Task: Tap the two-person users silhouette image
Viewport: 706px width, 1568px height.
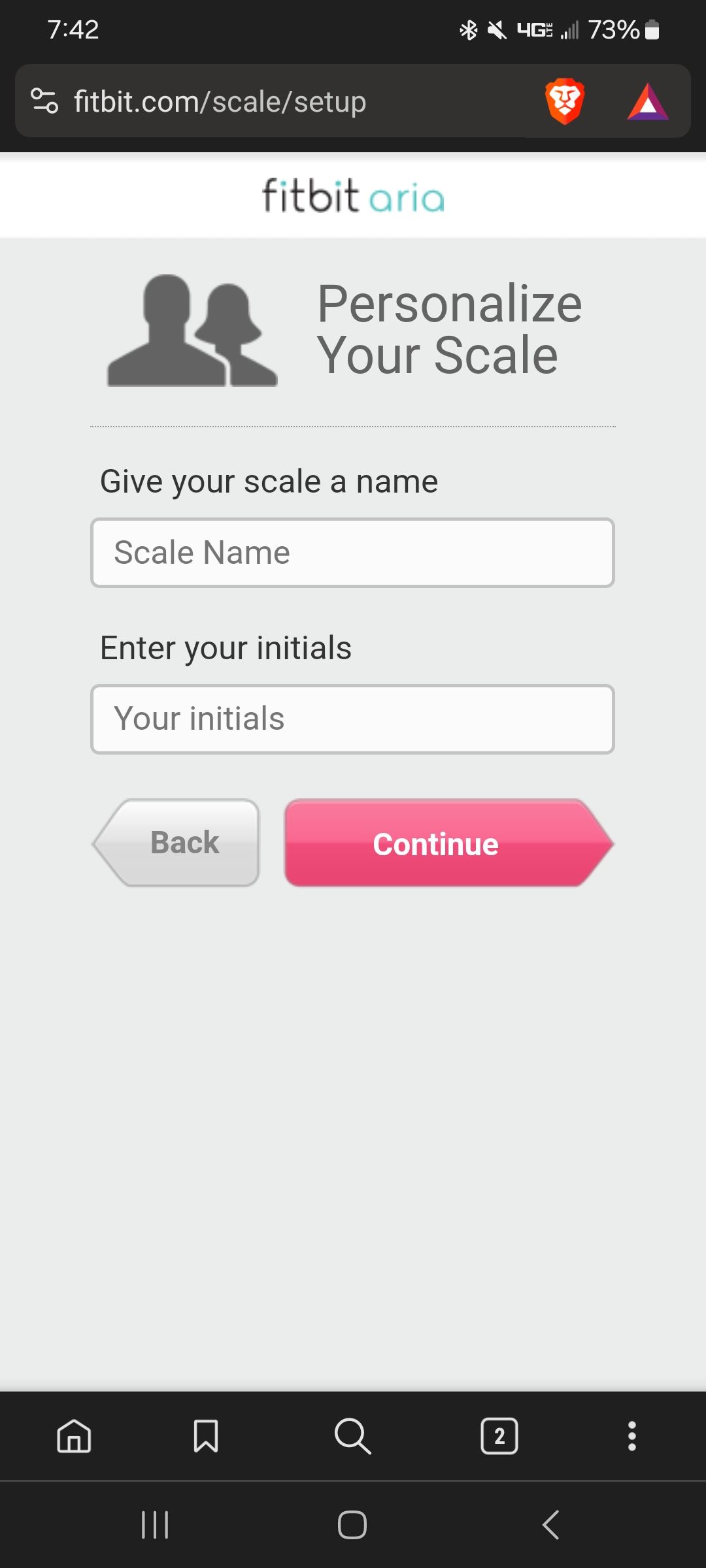Action: (x=192, y=331)
